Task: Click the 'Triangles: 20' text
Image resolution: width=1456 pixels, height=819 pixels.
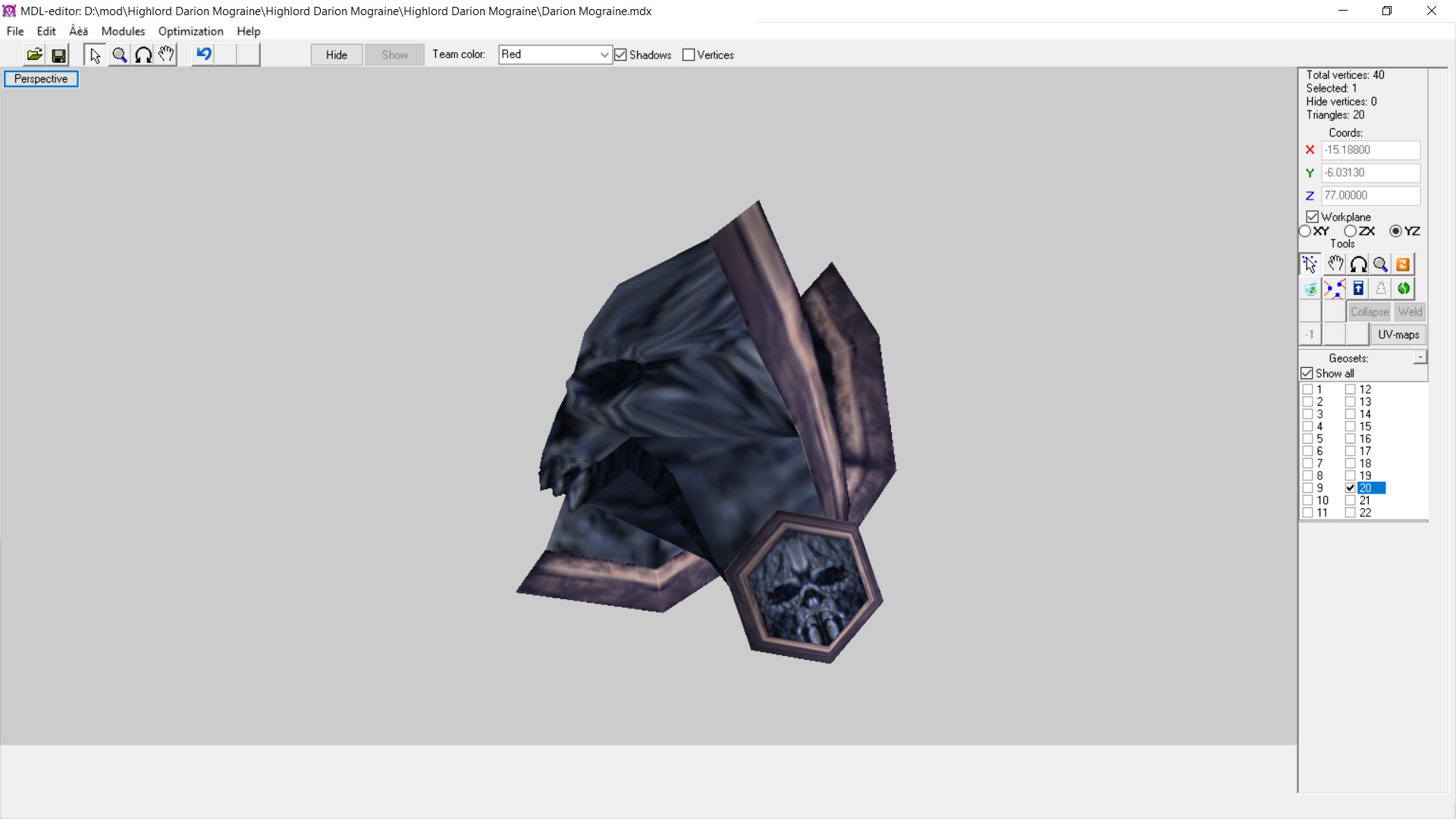Action: tap(1335, 115)
